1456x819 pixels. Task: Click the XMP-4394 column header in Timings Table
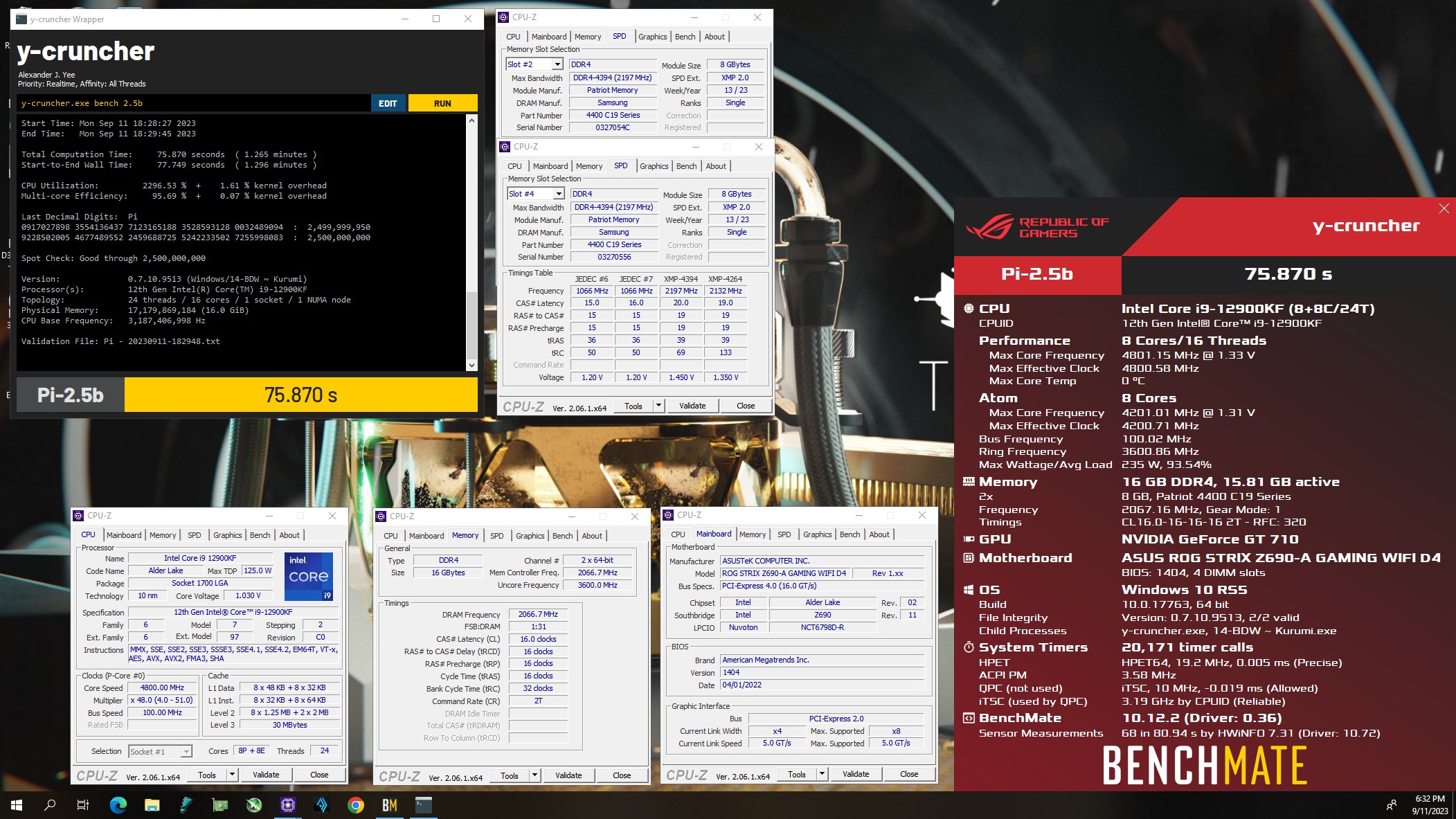681,279
